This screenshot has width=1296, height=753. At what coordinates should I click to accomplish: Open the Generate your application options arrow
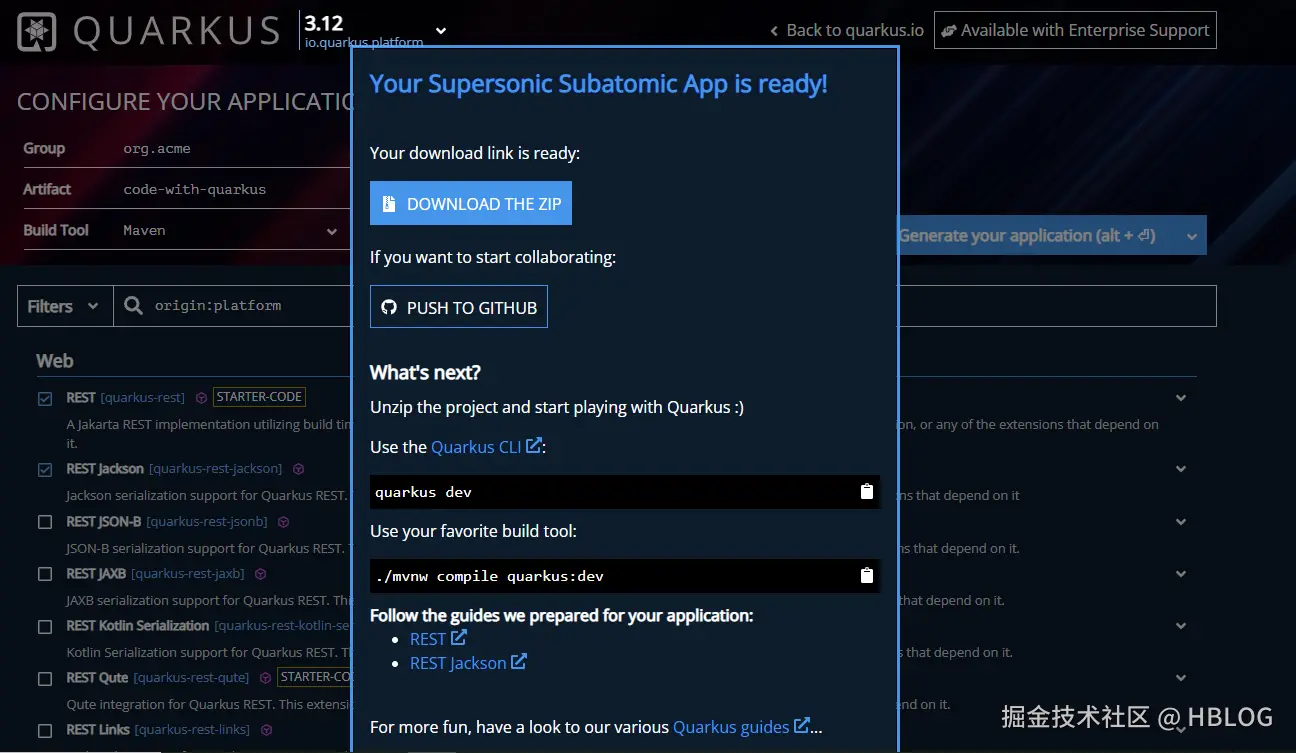[1191, 236]
